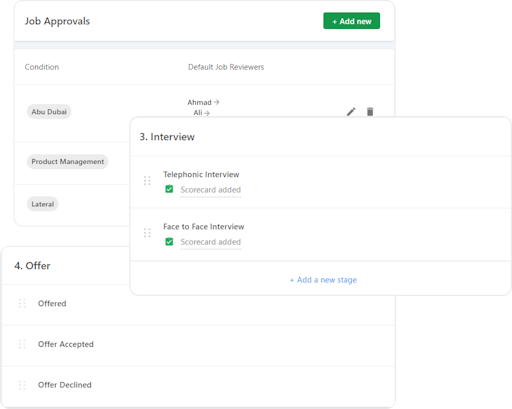Select the Product Management condition tag
The image size is (512, 409).
point(68,162)
